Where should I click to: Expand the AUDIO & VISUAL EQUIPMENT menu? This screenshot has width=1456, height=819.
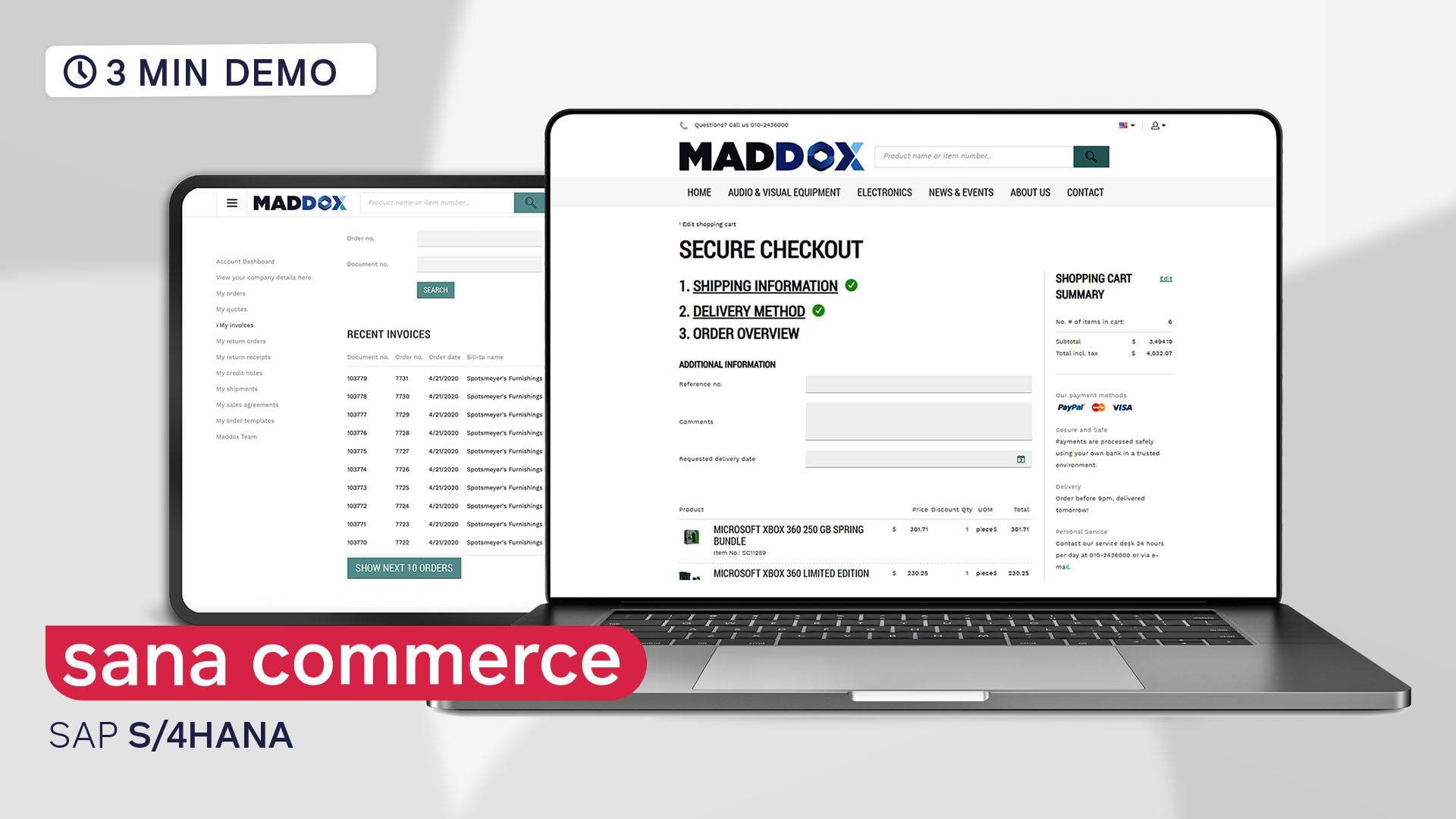tap(783, 192)
